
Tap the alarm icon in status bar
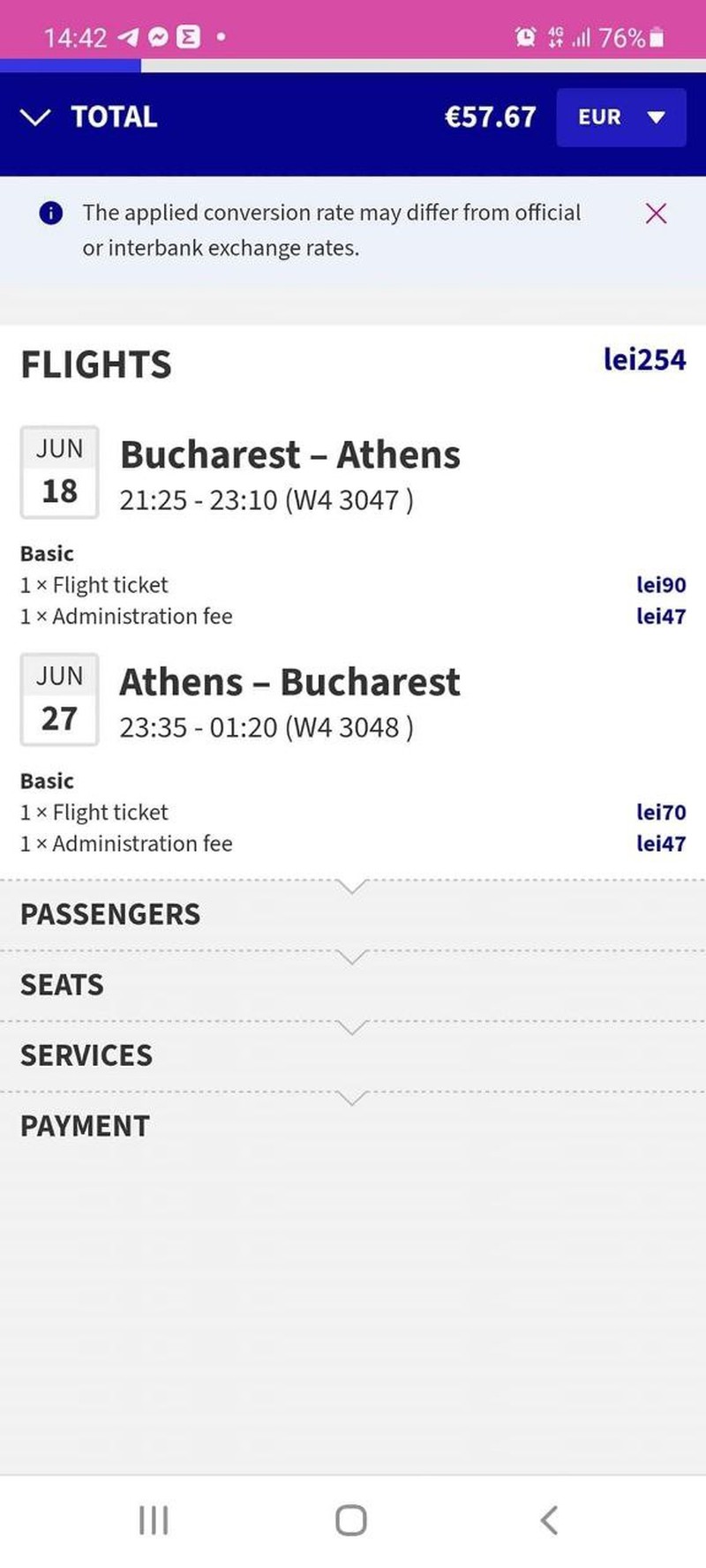(525, 37)
